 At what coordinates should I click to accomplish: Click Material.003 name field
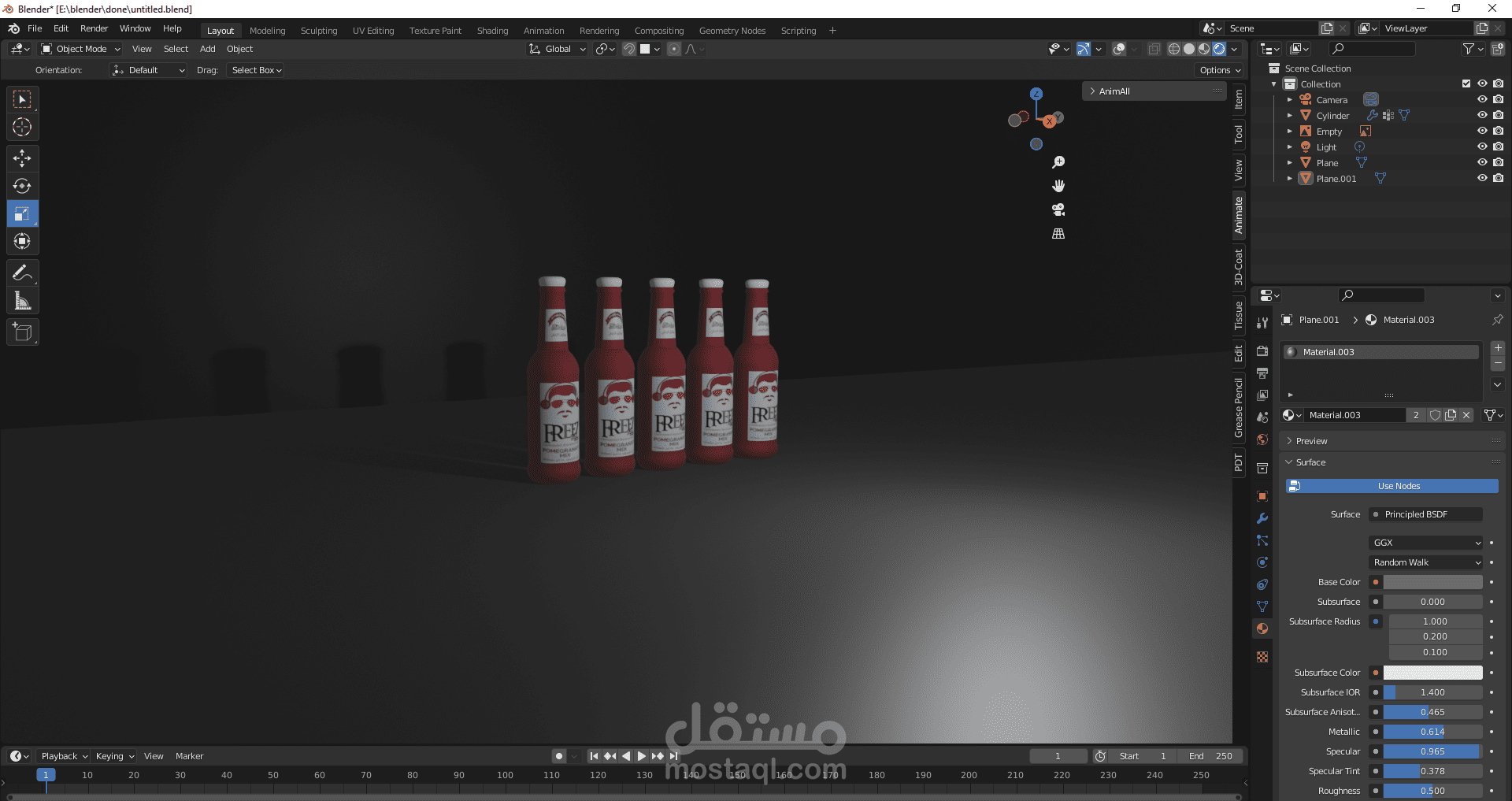(1354, 415)
